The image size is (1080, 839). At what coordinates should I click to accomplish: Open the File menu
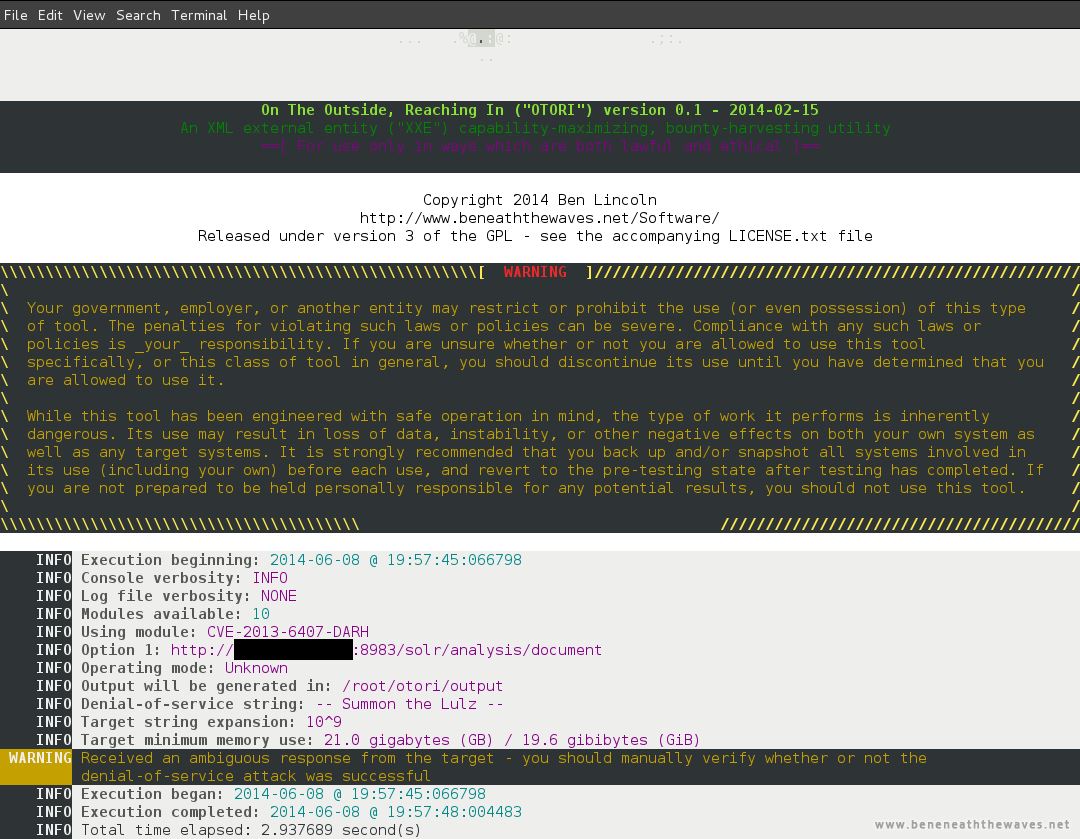point(16,15)
